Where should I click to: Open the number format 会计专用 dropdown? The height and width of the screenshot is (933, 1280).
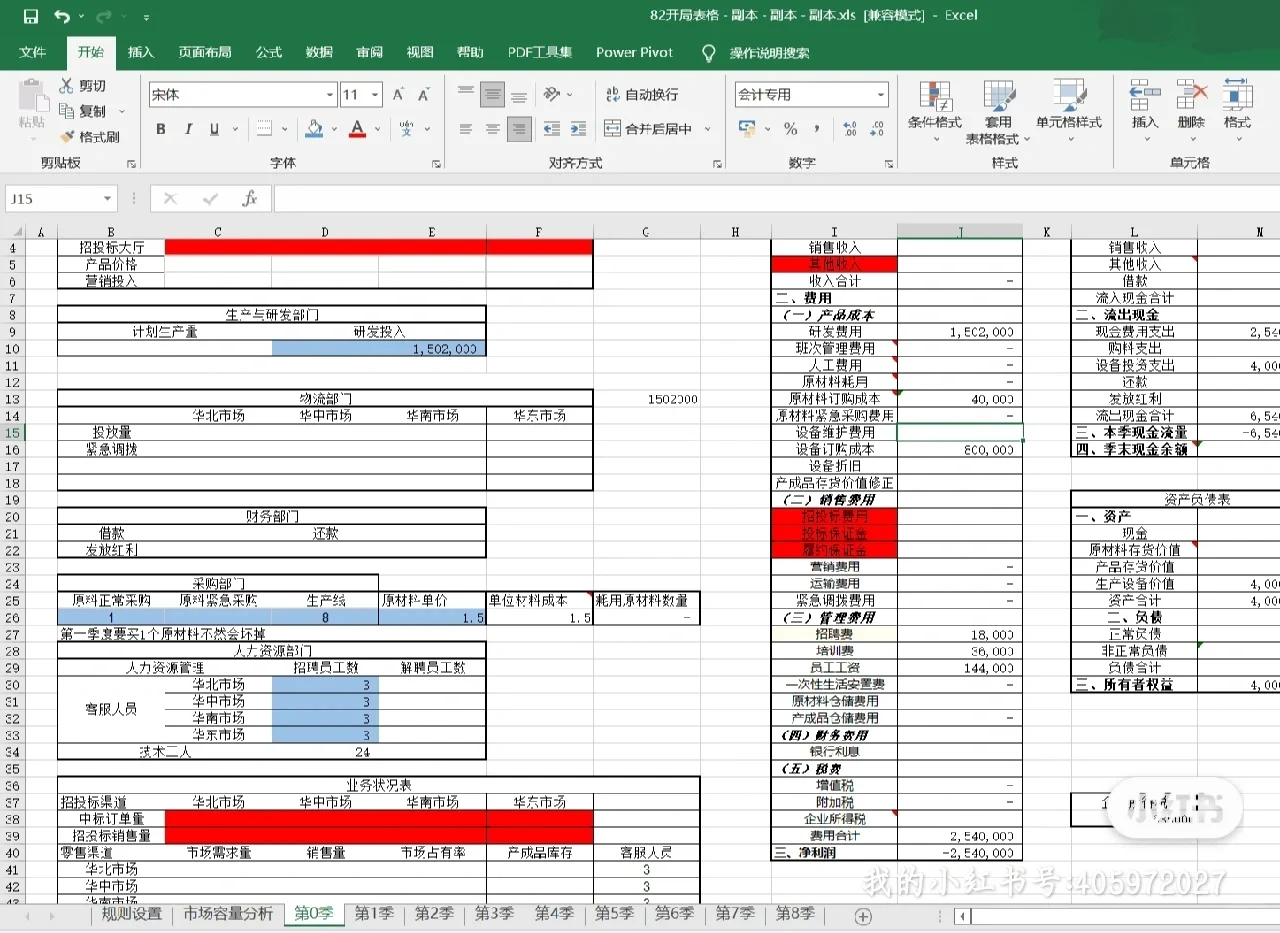coord(880,95)
